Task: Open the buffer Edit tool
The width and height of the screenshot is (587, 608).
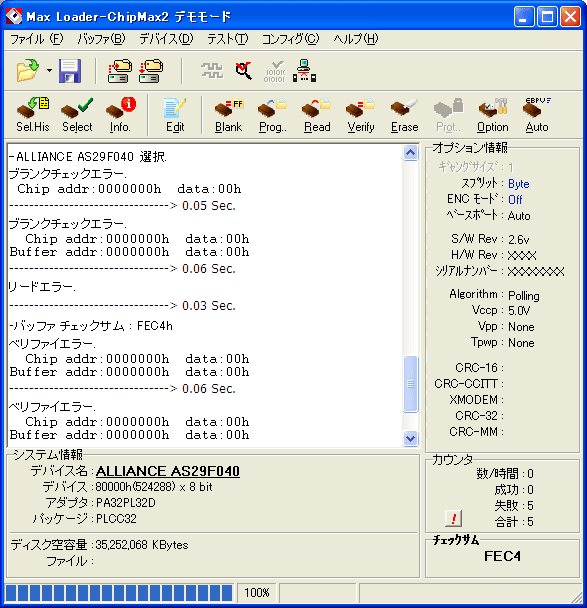Action: pyautogui.click(x=175, y=115)
